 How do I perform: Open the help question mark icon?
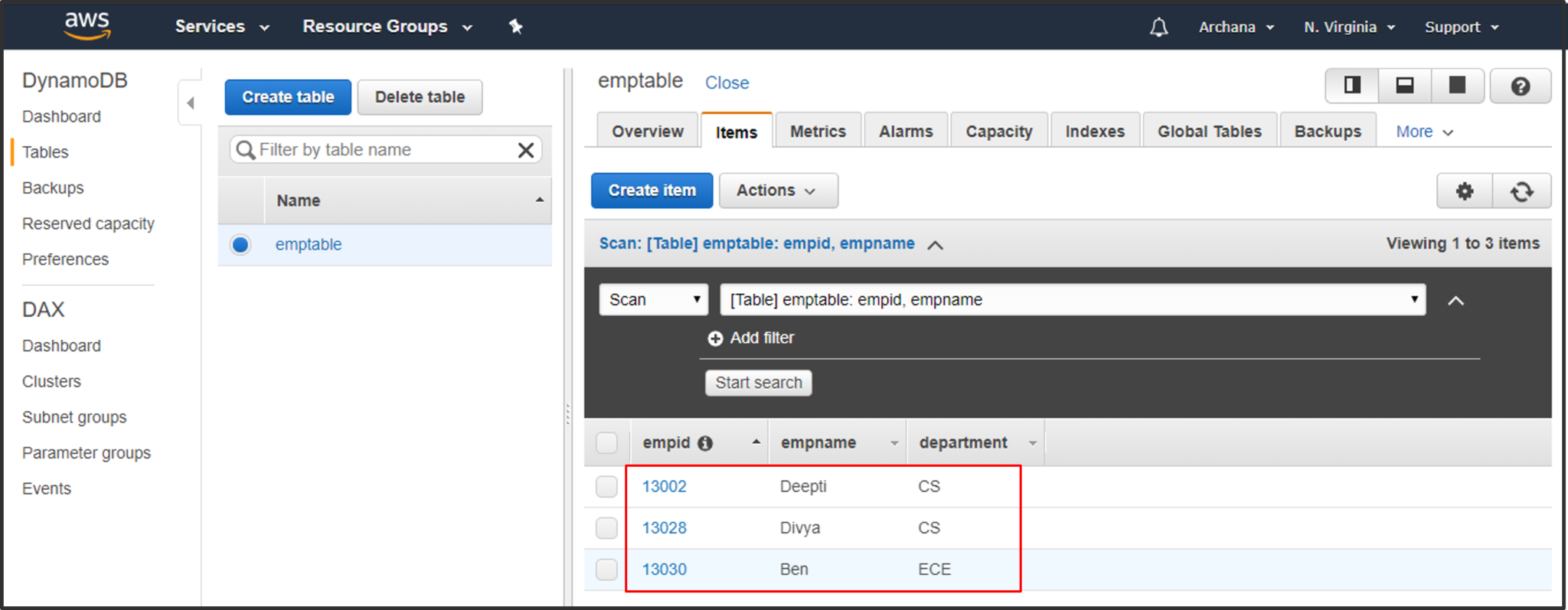1521,86
